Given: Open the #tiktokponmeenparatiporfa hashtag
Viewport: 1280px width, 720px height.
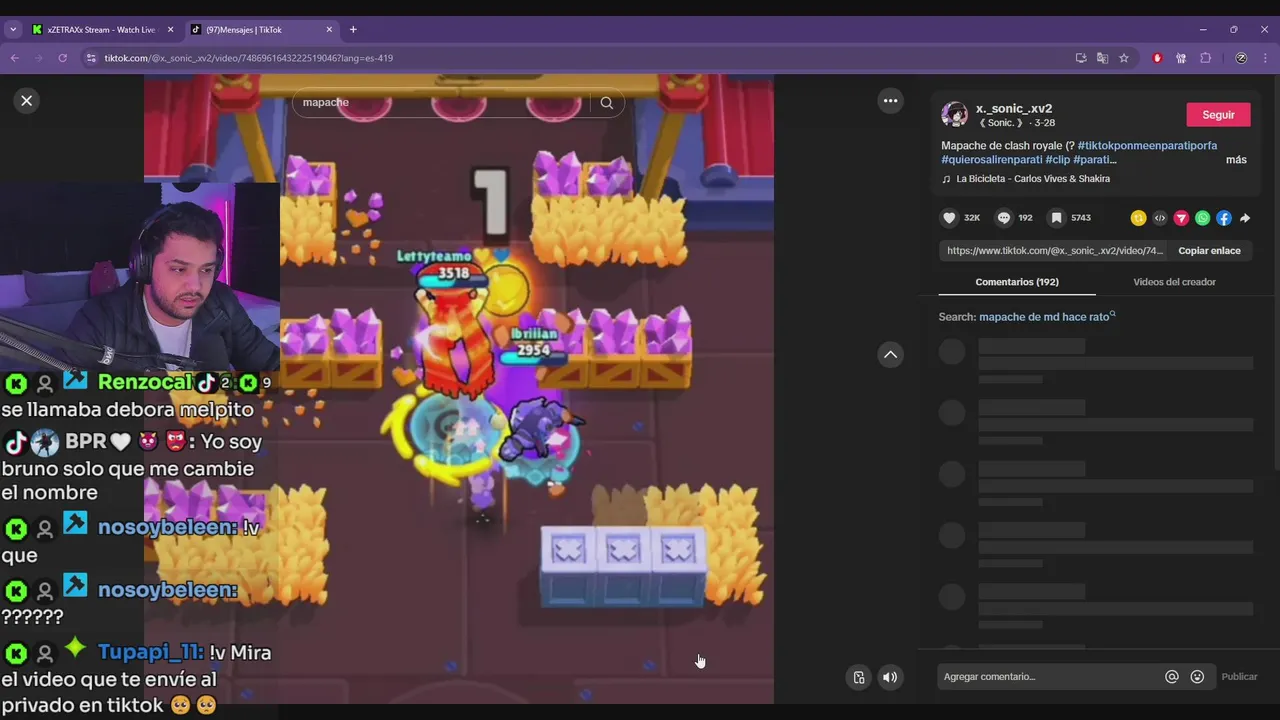Looking at the screenshot, I should point(1147,146).
